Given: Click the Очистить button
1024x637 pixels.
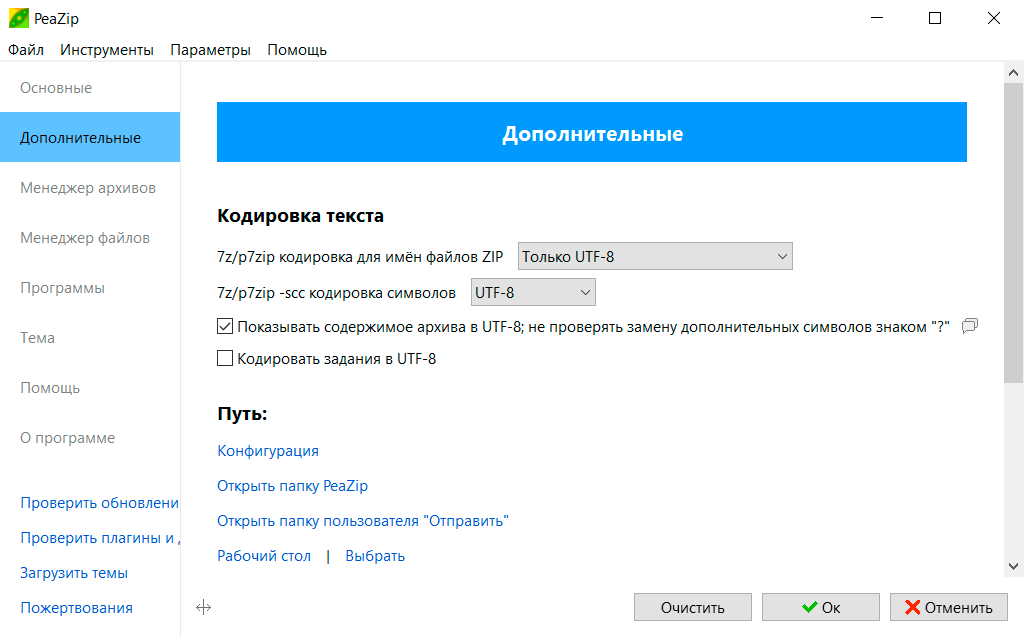Looking at the screenshot, I should 693,607.
